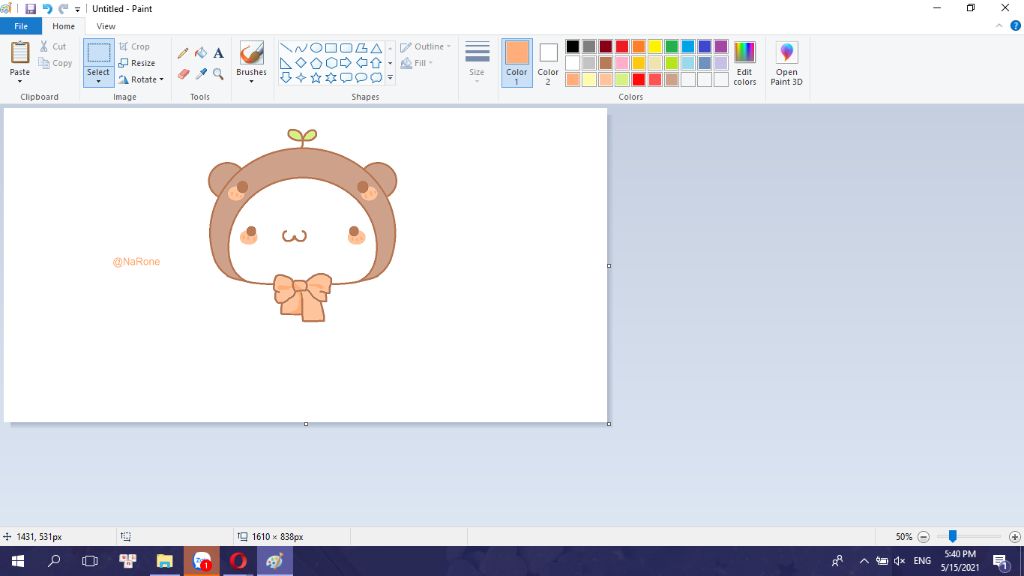Click the Crop button

click(x=135, y=47)
